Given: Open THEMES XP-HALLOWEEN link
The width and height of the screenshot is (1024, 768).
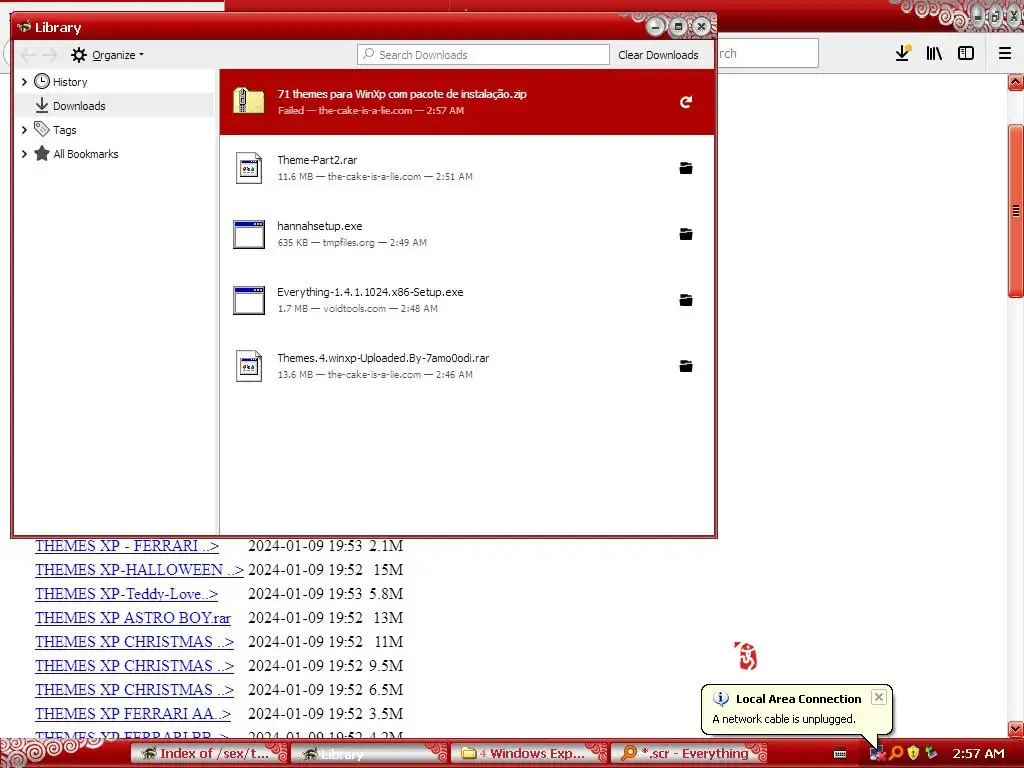Looking at the screenshot, I should (x=139, y=570).
